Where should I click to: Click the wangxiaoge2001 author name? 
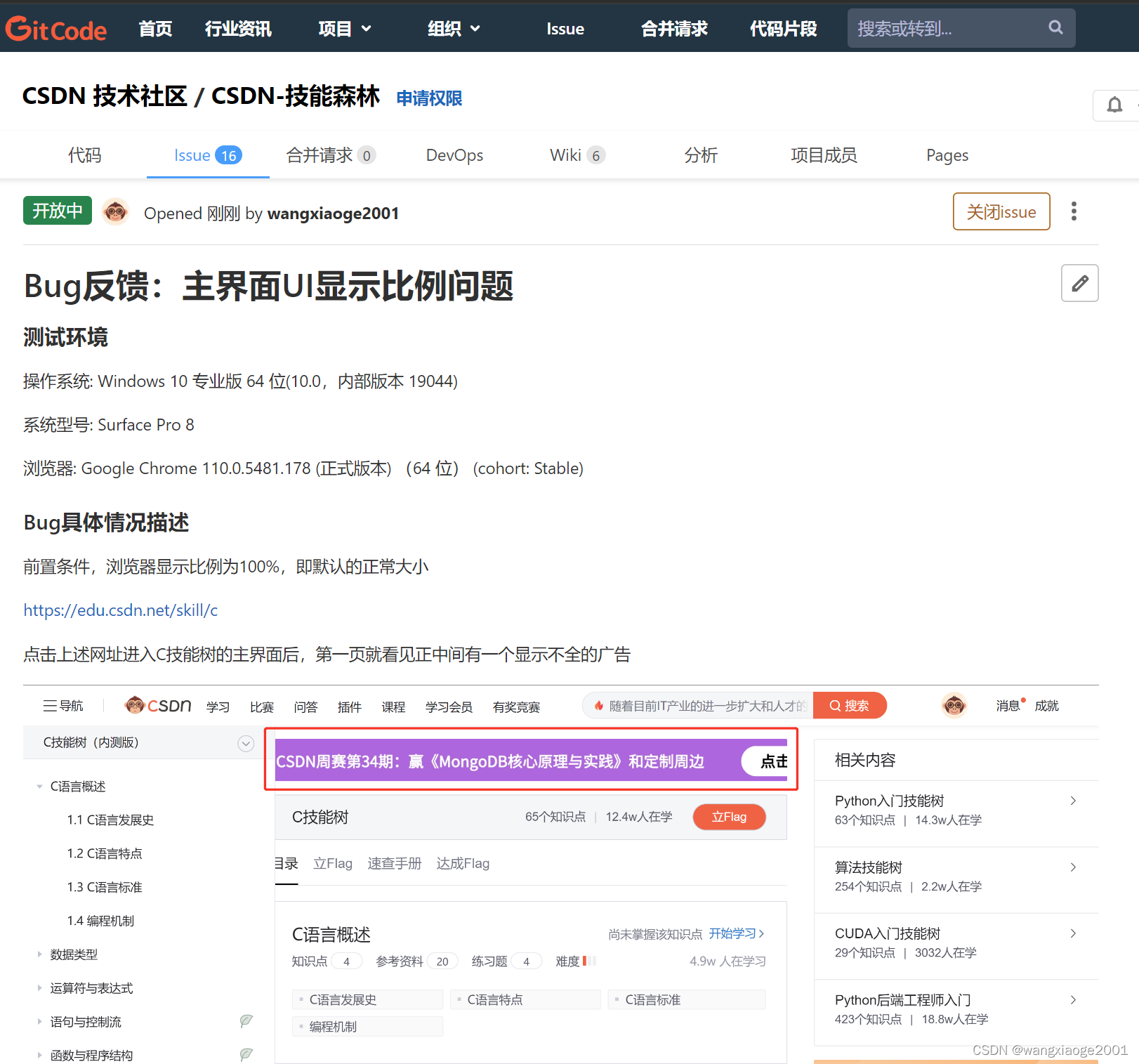(333, 214)
